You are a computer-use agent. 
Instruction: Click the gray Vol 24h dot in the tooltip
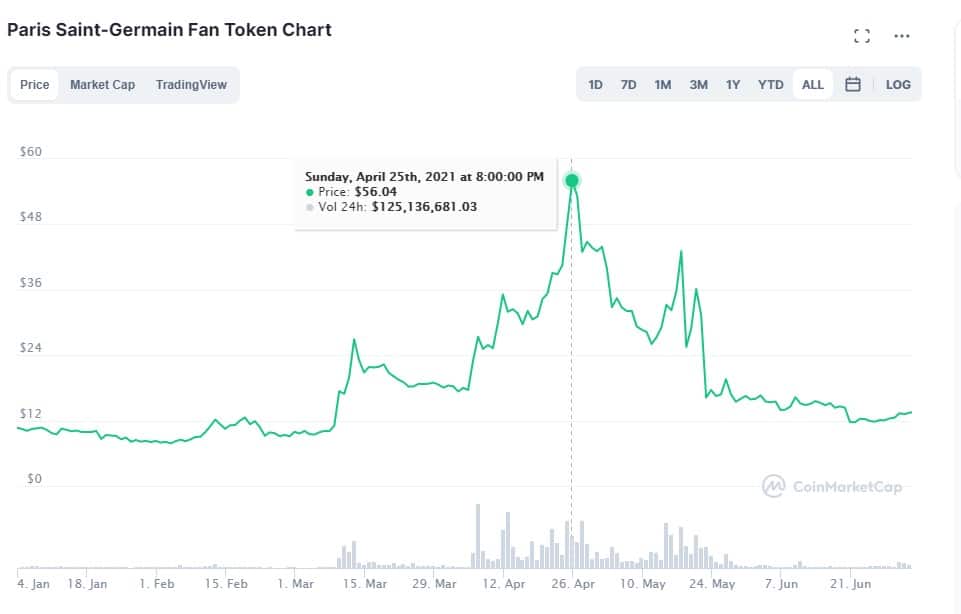click(x=311, y=208)
